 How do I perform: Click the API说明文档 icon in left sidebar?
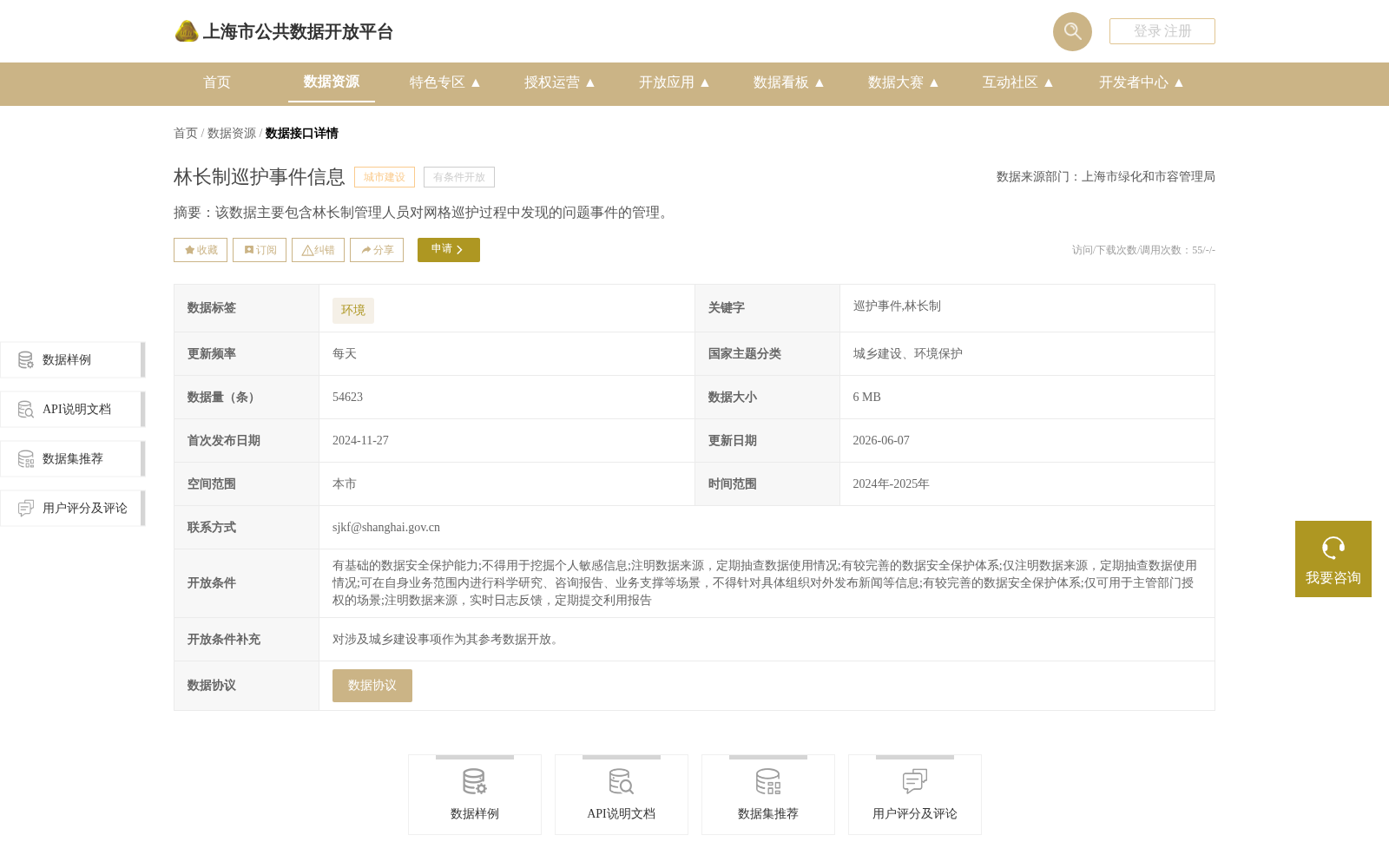tap(26, 409)
